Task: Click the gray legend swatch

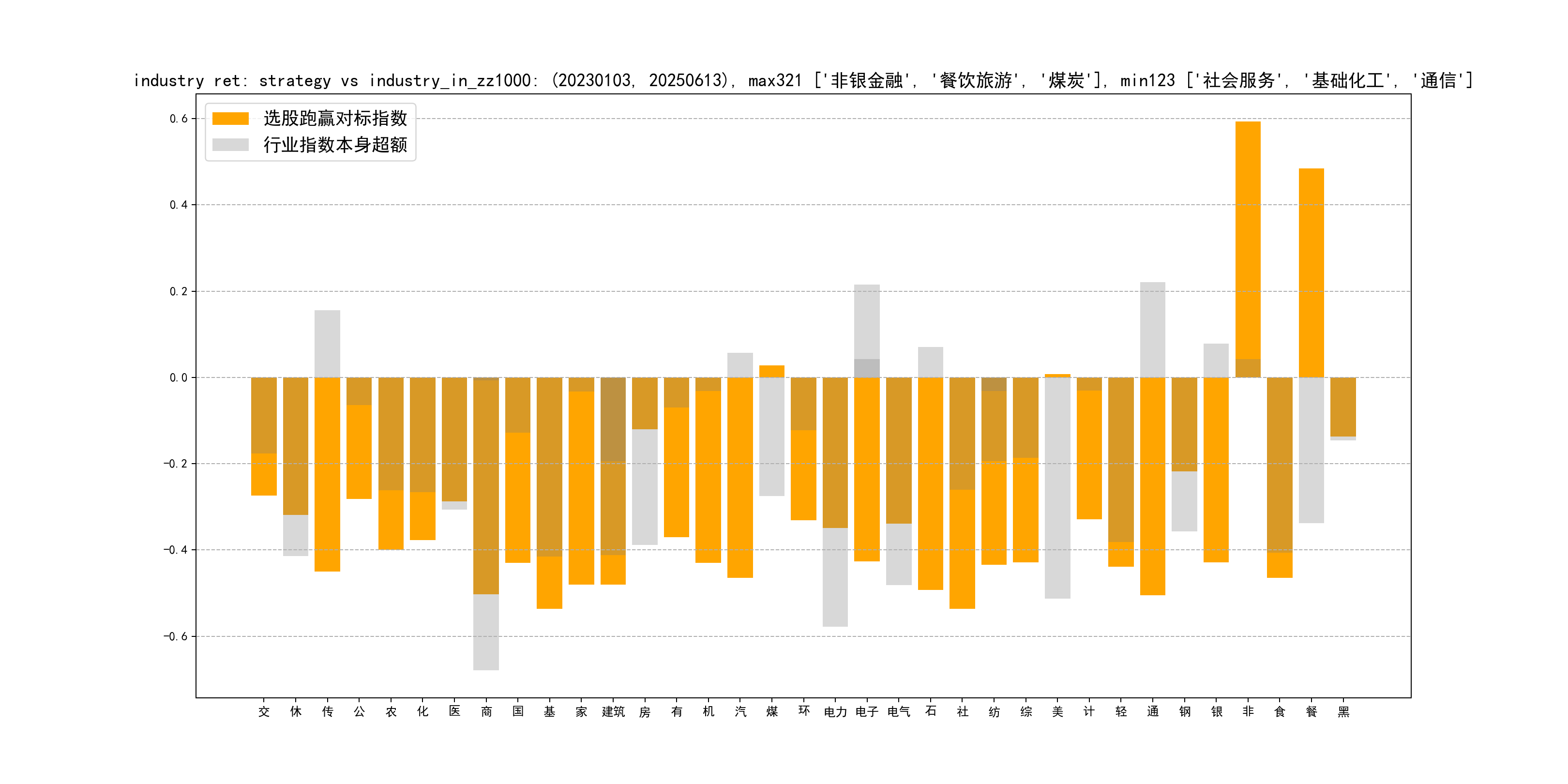Action: [x=230, y=145]
